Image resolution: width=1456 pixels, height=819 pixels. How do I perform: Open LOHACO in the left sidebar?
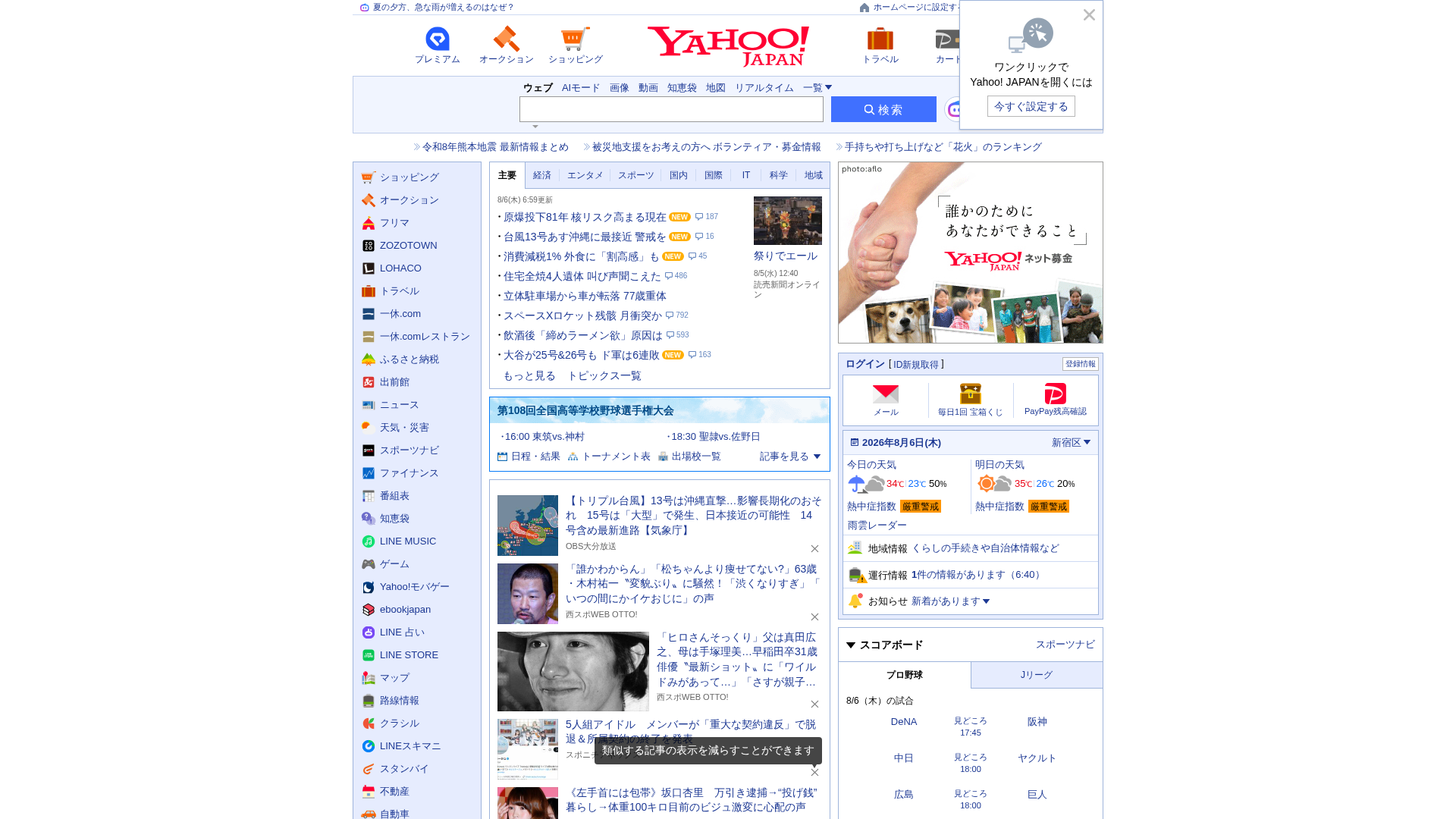[400, 268]
